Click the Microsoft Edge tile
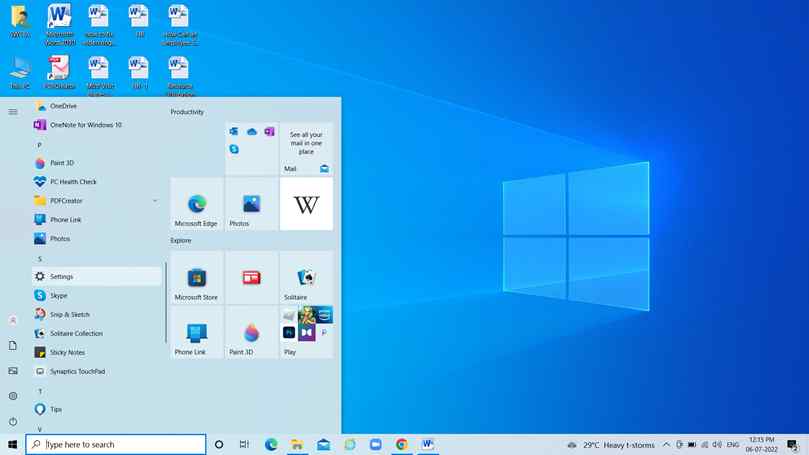The width and height of the screenshot is (809, 455). (197, 204)
